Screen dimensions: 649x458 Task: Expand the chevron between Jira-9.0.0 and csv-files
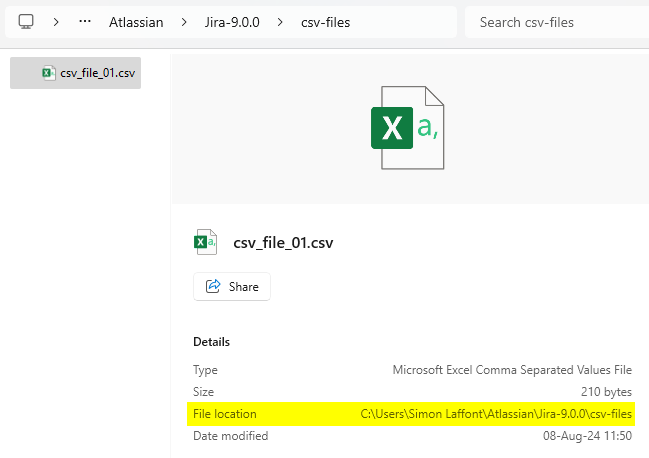tap(280, 22)
